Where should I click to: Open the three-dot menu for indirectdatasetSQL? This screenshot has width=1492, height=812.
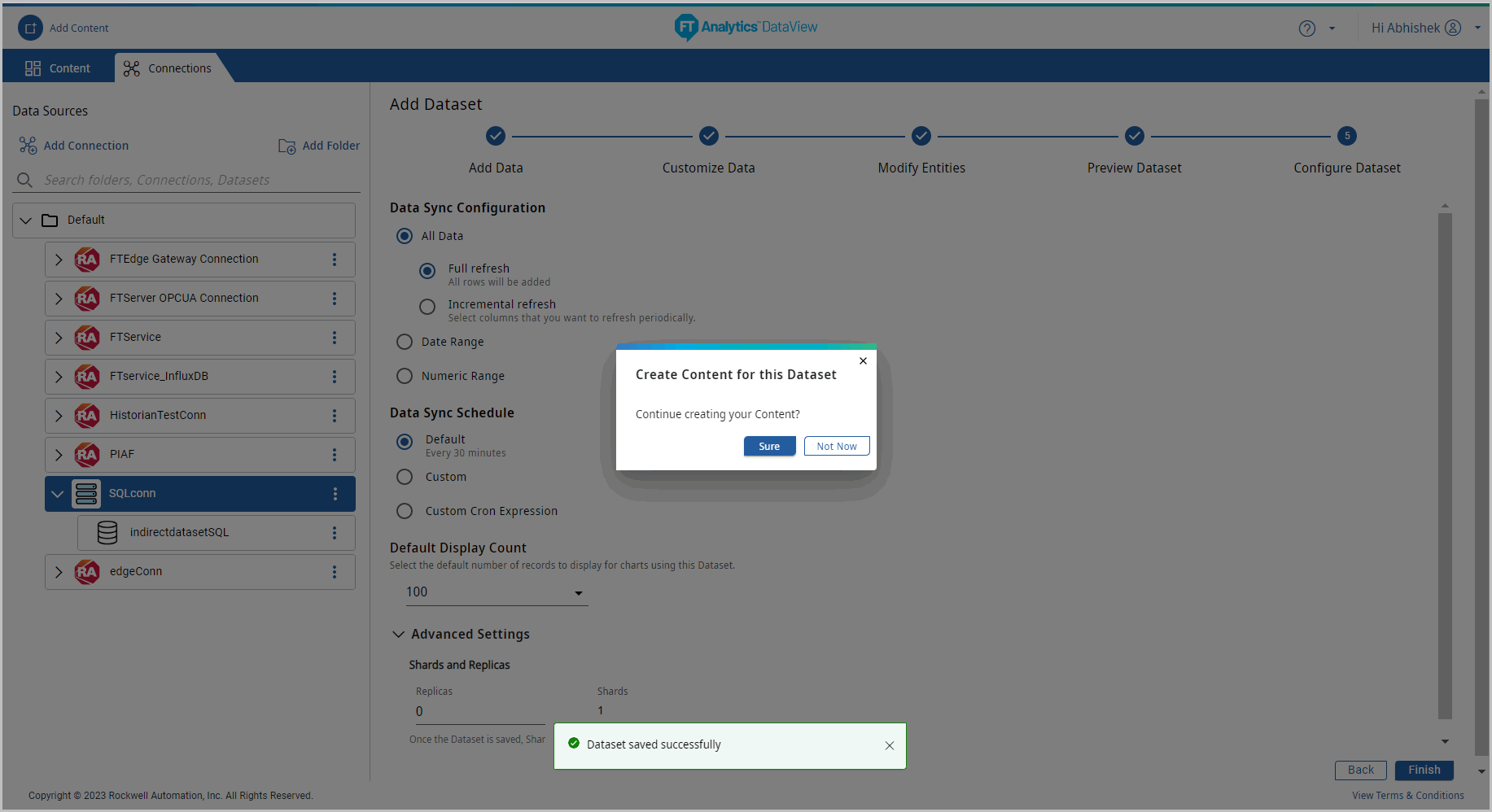click(334, 533)
